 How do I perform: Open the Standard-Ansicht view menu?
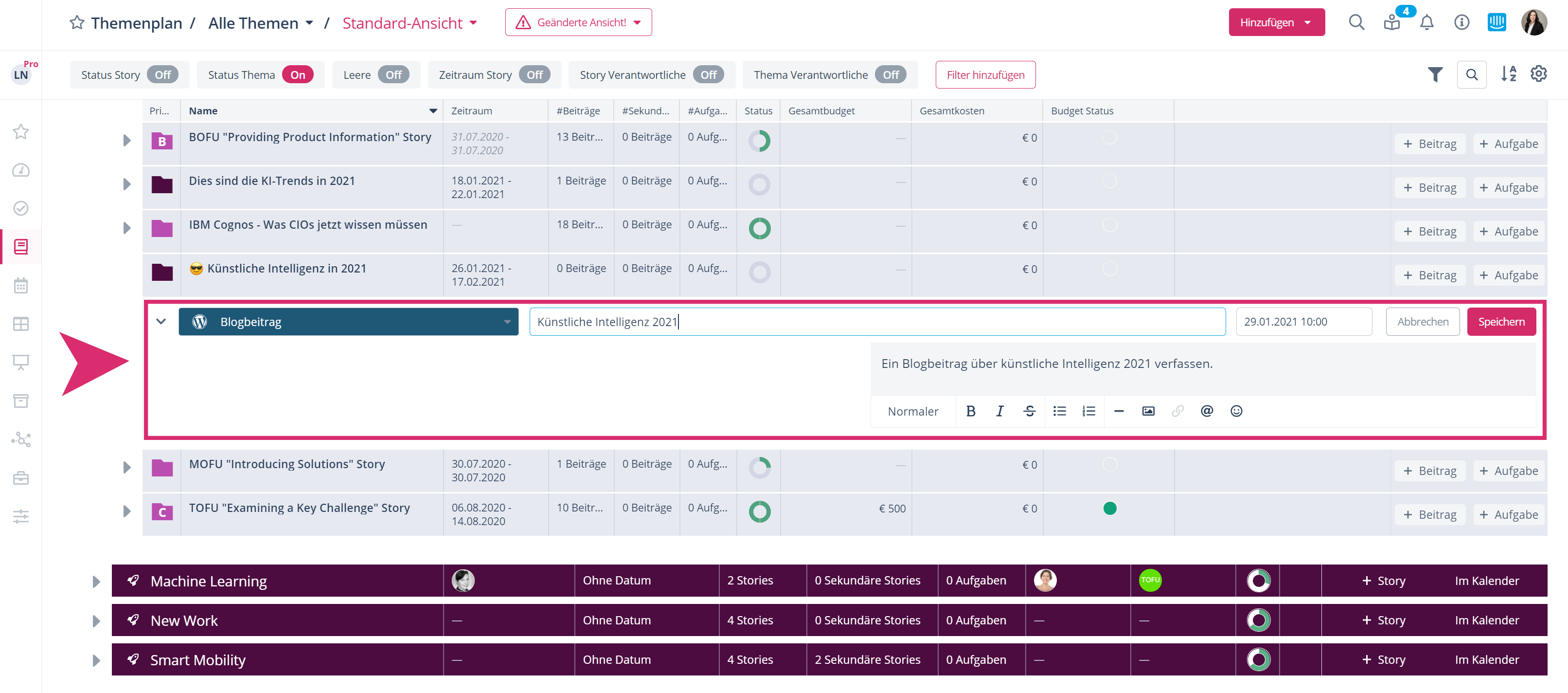(410, 23)
